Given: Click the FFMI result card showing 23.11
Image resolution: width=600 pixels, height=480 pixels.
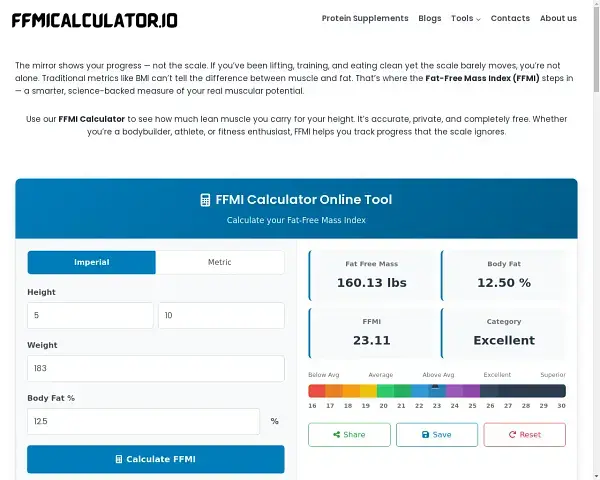Looking at the screenshot, I should point(372,332).
